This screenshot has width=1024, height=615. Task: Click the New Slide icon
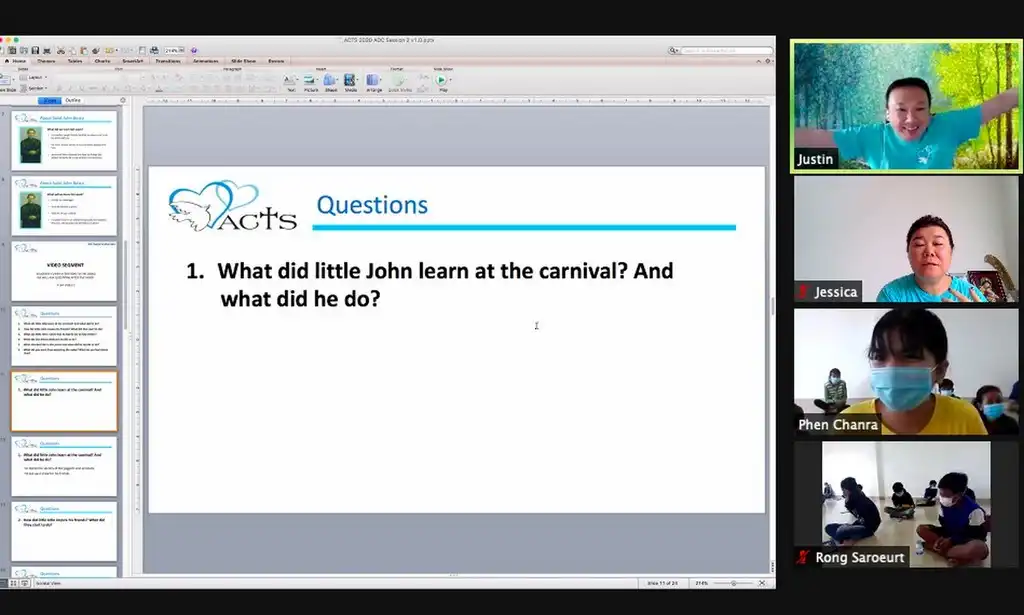[x=5, y=79]
